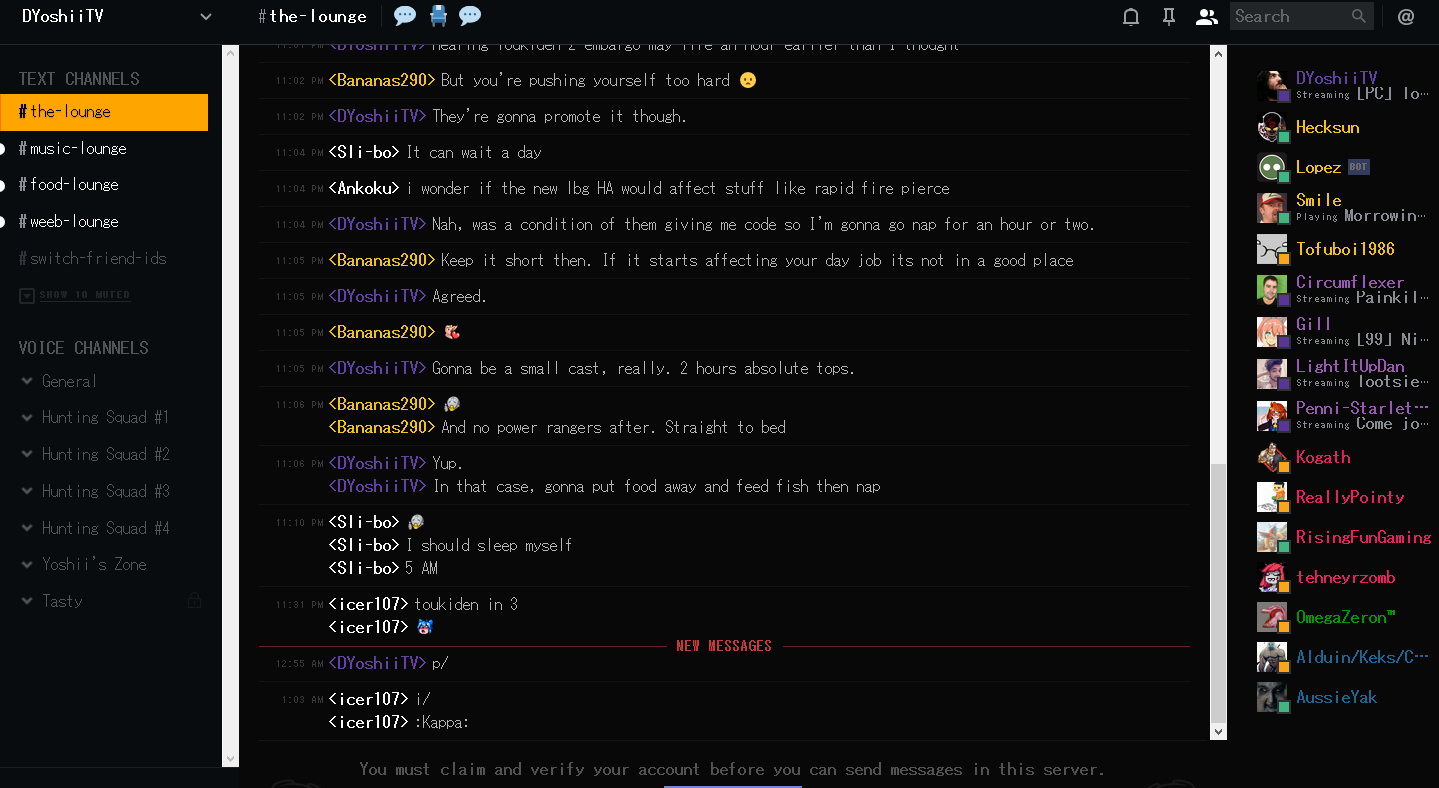Click Lopez bot avatar
The image size is (1439, 788).
[1272, 167]
